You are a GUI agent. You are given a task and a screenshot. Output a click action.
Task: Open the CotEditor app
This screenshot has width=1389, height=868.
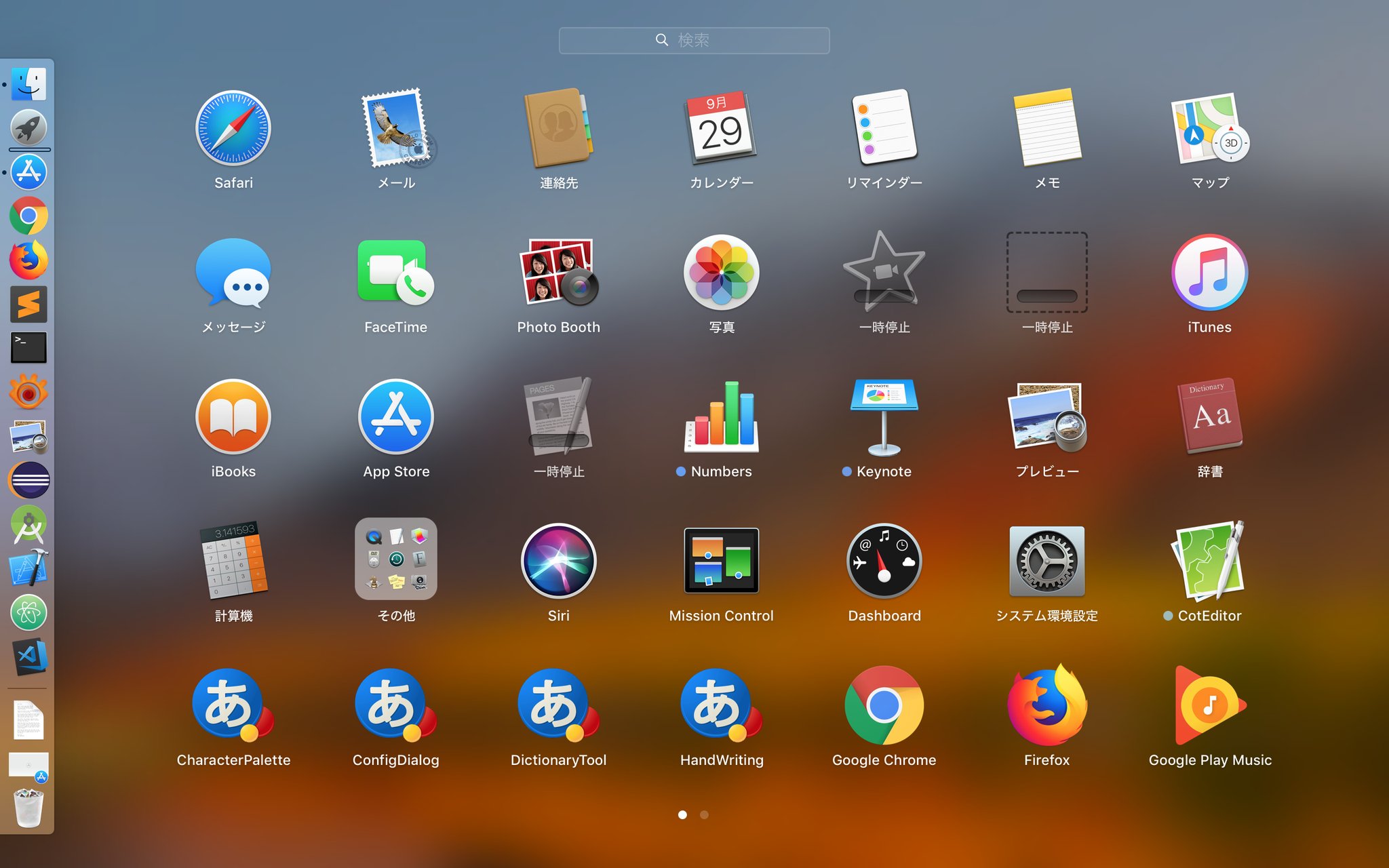[1209, 561]
